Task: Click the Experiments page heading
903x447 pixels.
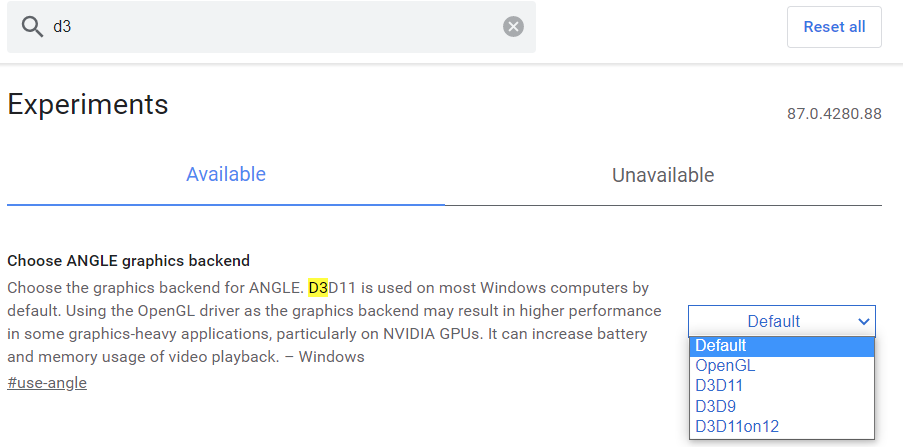Action: coord(88,104)
